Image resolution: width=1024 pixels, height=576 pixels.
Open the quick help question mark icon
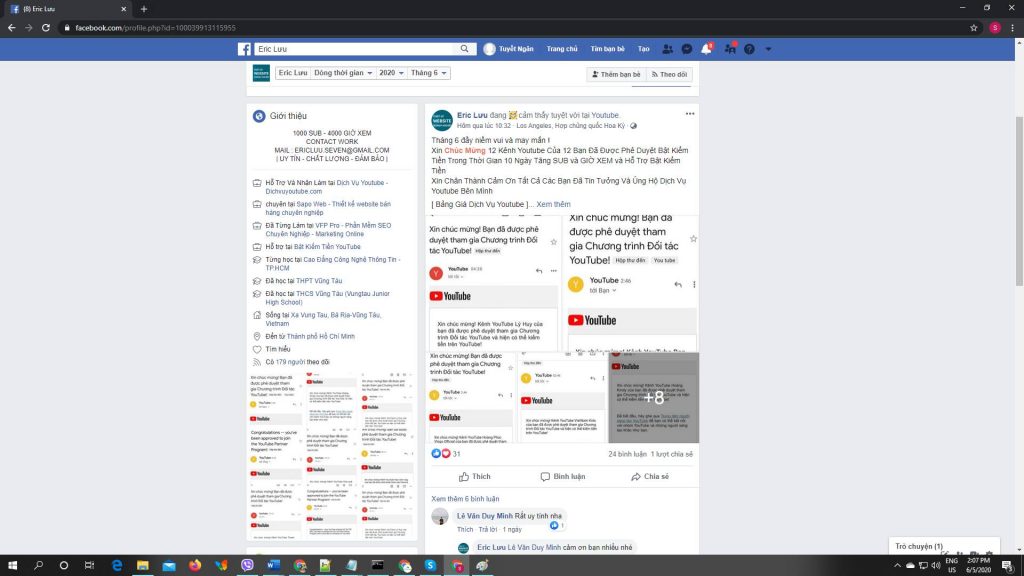[749, 49]
